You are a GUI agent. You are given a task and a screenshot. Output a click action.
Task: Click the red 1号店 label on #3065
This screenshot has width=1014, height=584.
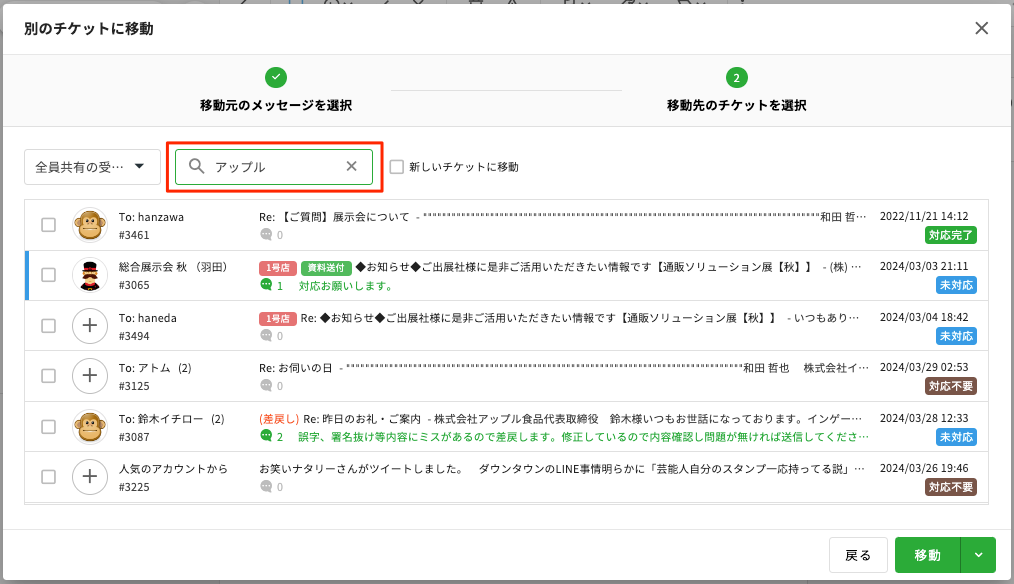pos(278,268)
